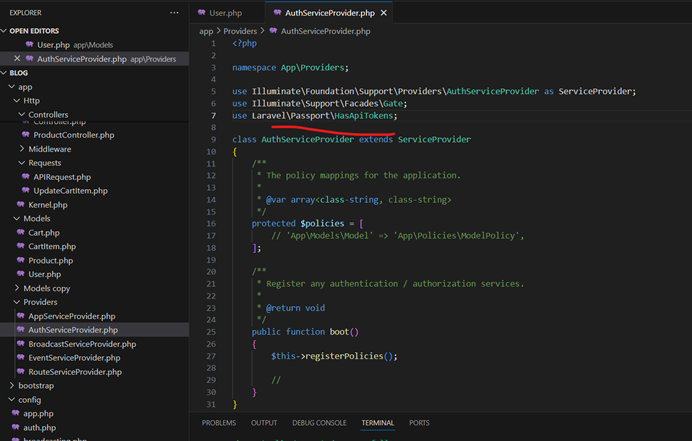This screenshot has height=441, width=692.
Task: Open EventServiceProvider.php under Providers
Action: [x=74, y=357]
